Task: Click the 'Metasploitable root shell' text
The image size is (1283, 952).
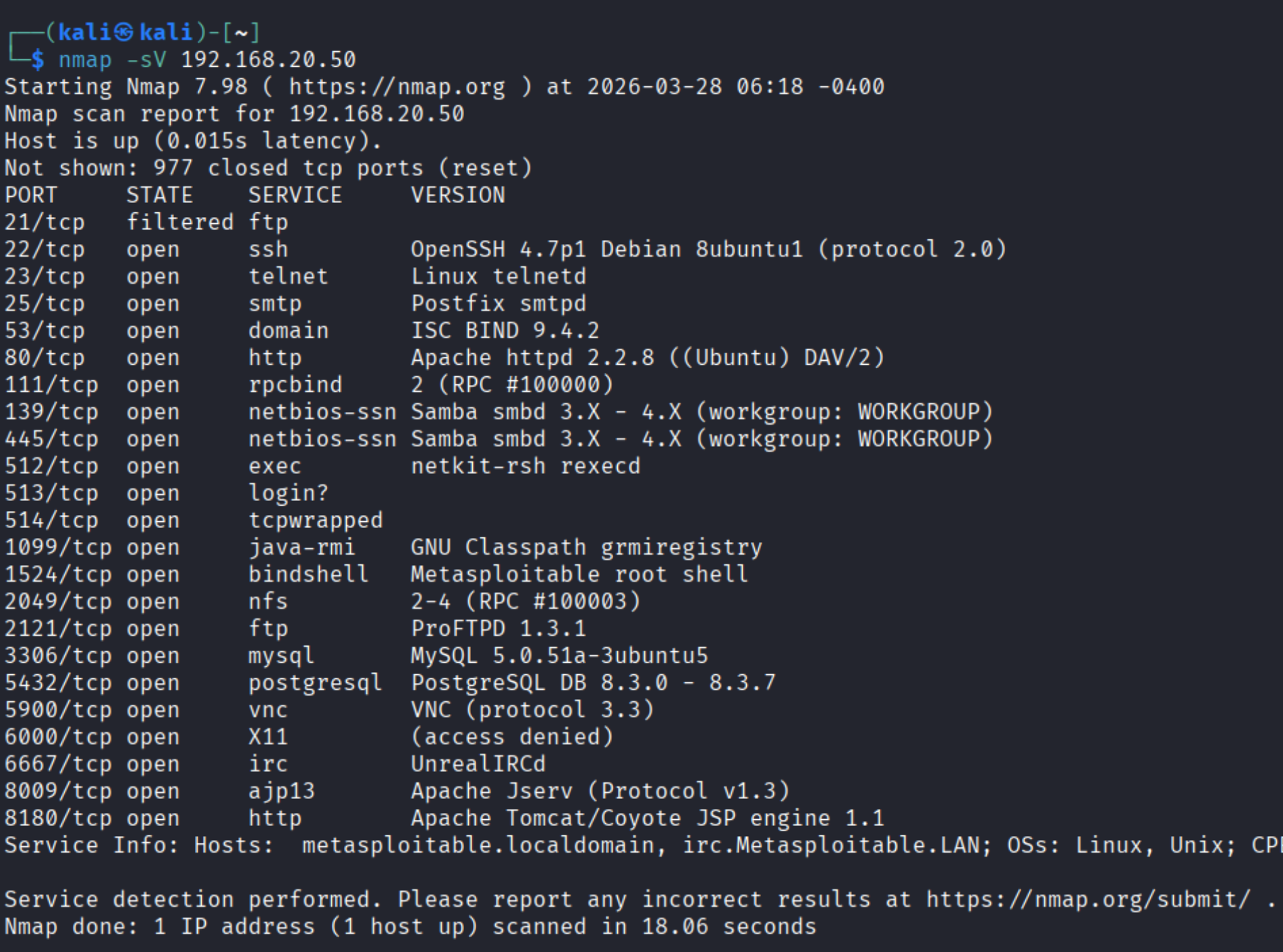Action: click(x=579, y=574)
